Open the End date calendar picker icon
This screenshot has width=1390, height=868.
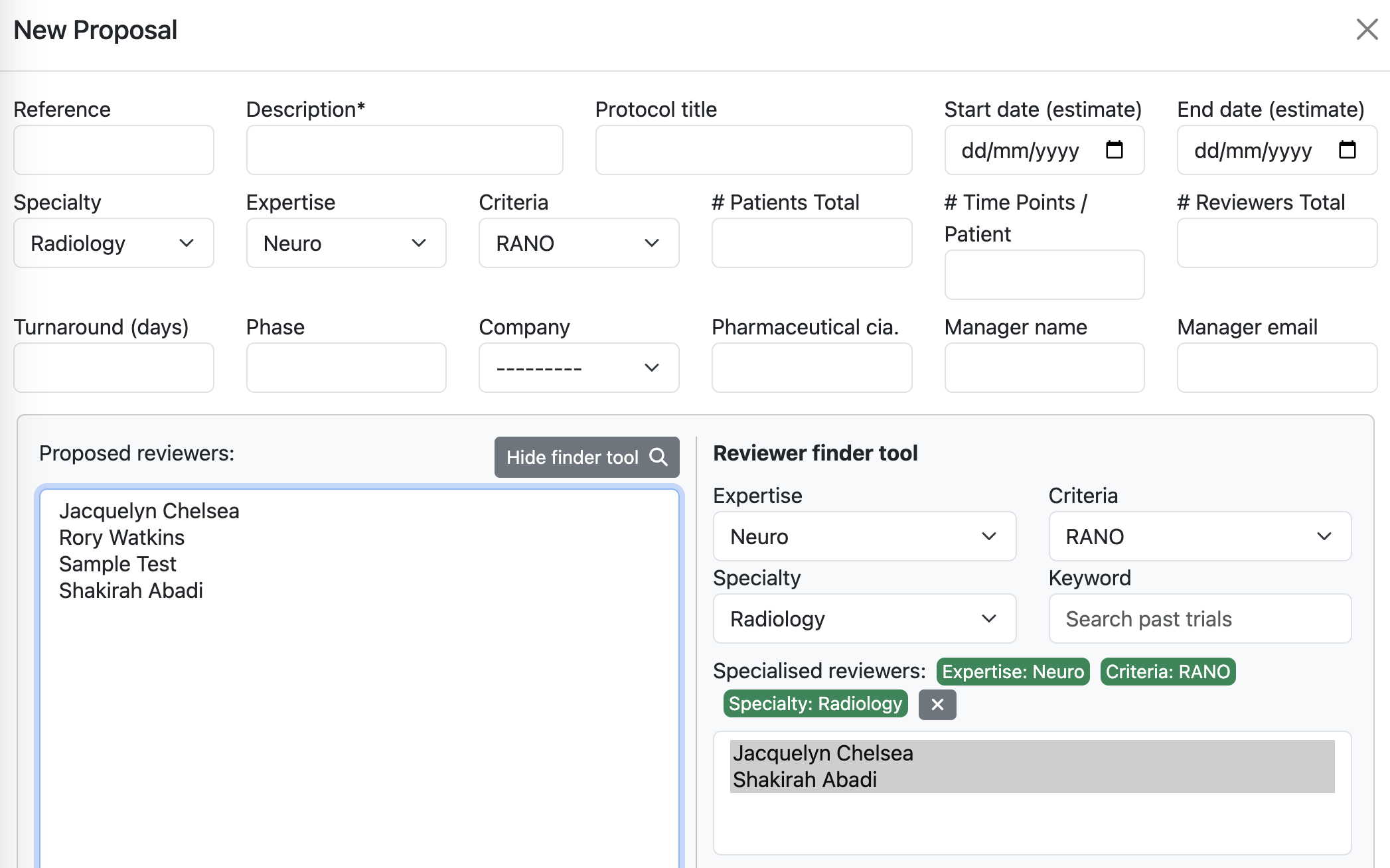click(x=1347, y=150)
